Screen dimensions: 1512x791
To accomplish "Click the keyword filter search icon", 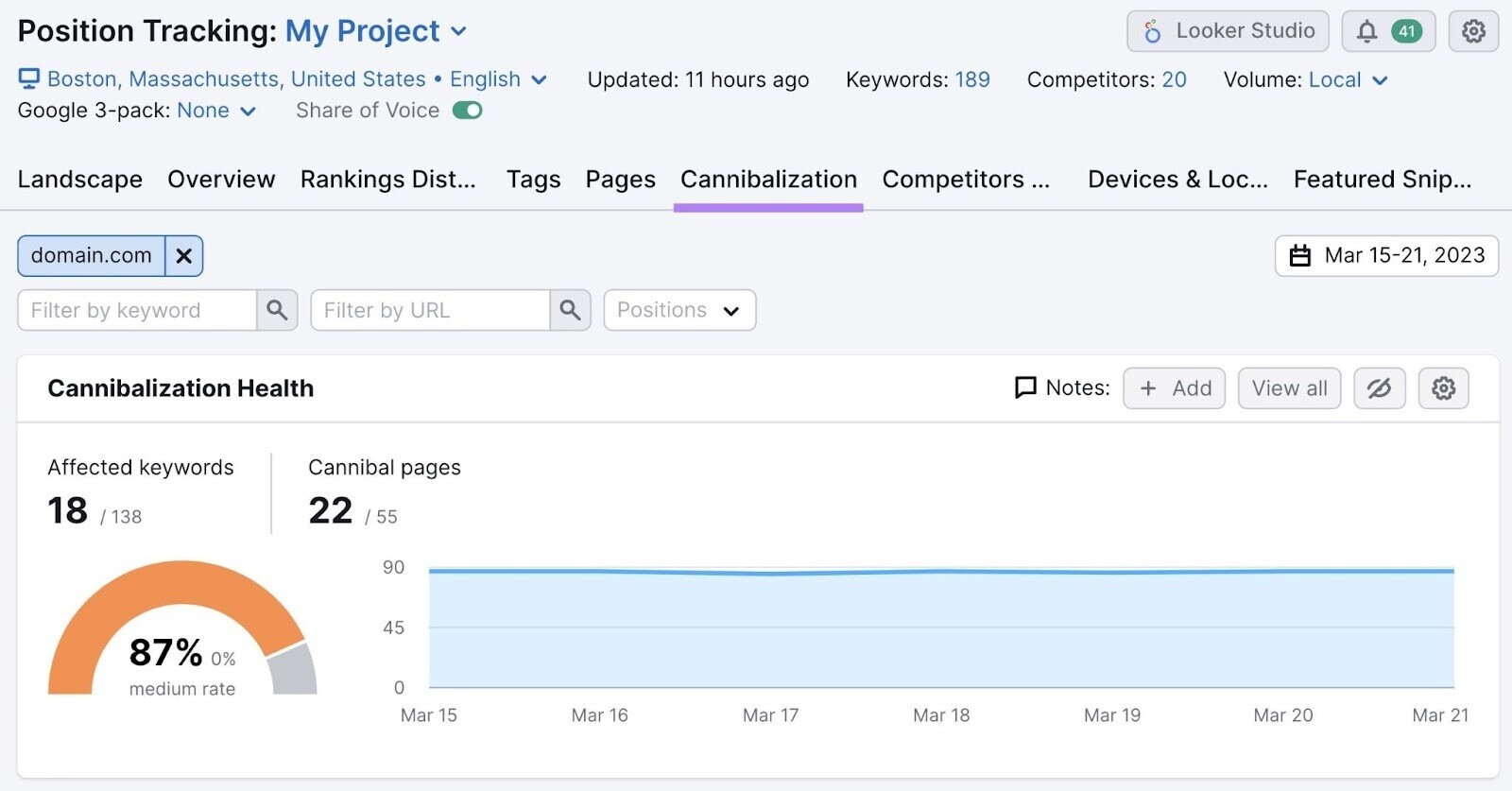I will [x=277, y=310].
